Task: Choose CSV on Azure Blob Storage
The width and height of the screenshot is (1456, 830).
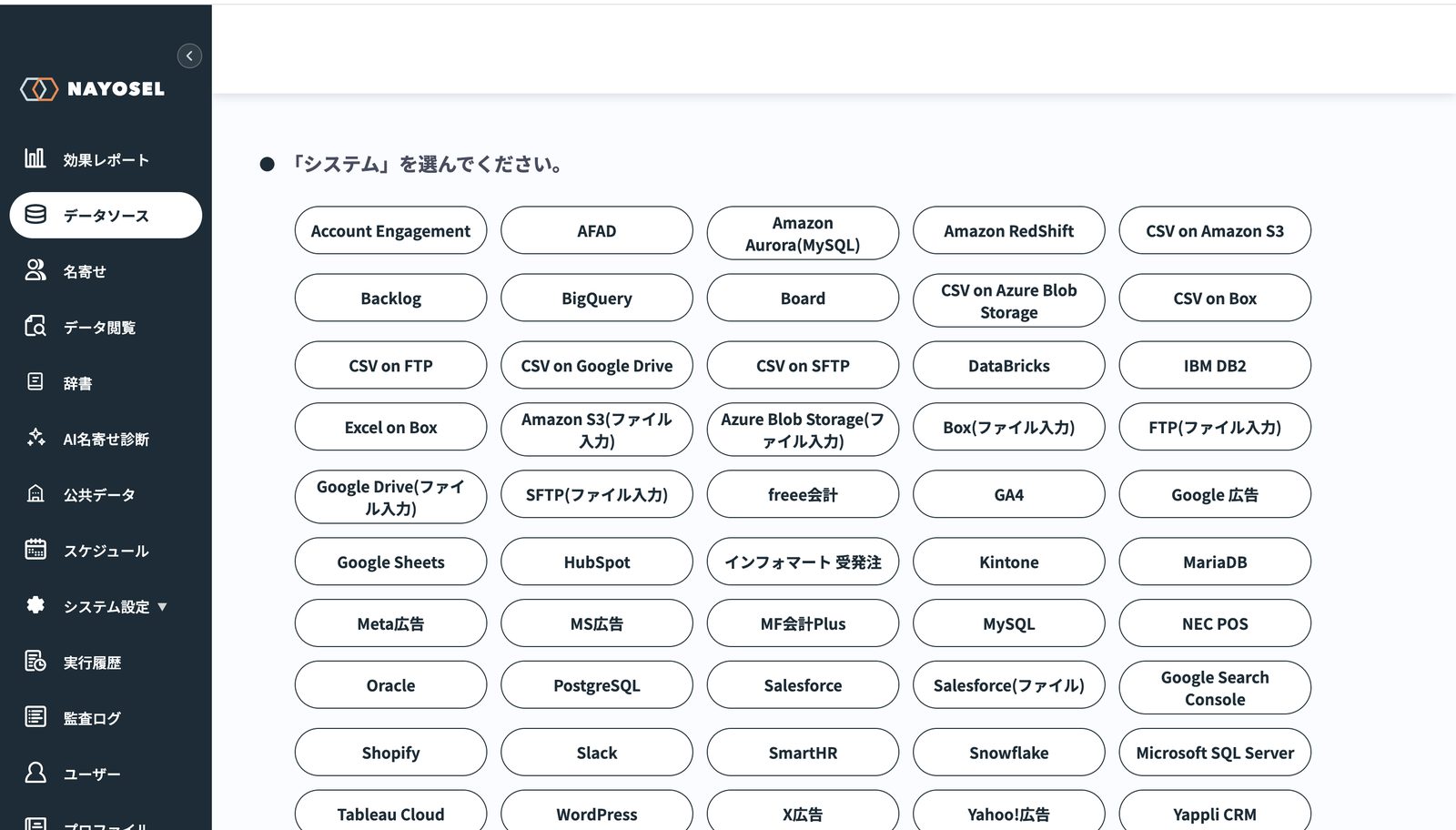Action: (x=1008, y=300)
